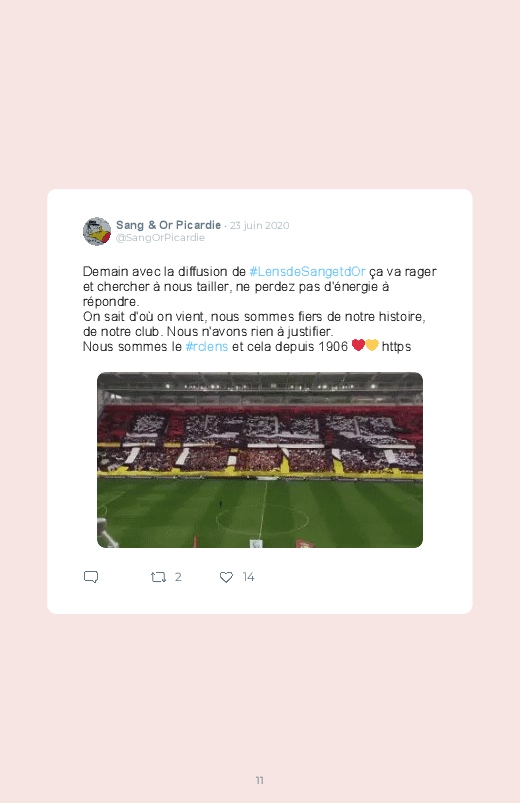Open the reply speech bubble icon
Screen dimensions: 520x803
click(x=91, y=577)
